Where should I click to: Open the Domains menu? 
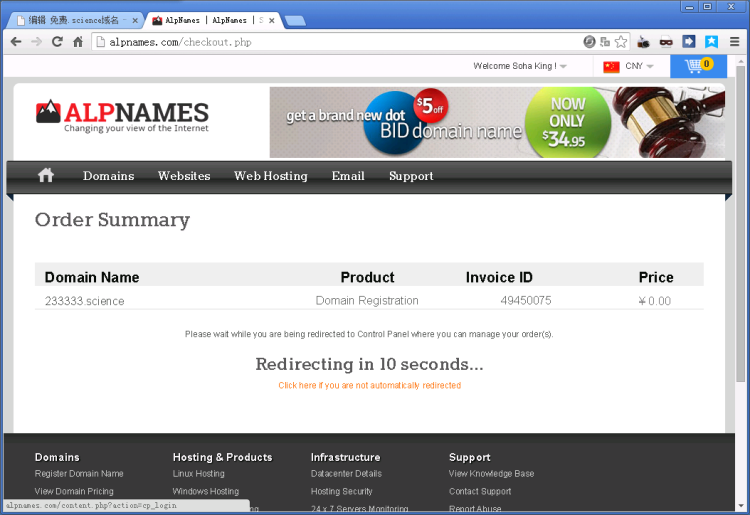coord(109,176)
